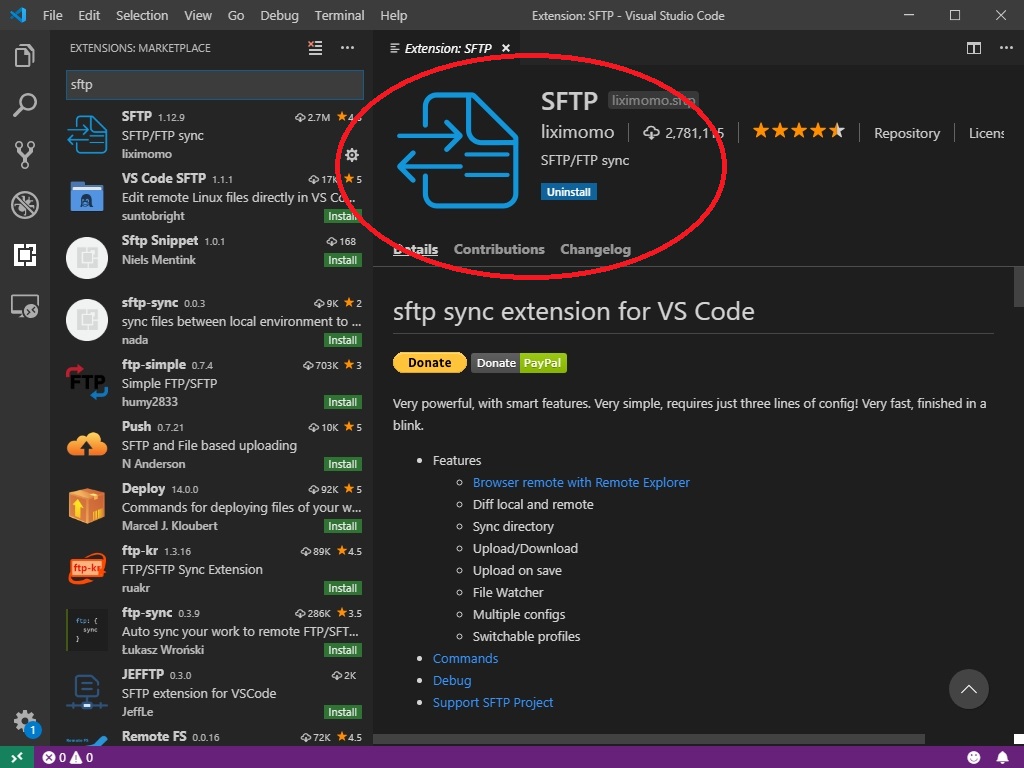Open Source Control view

(25, 155)
